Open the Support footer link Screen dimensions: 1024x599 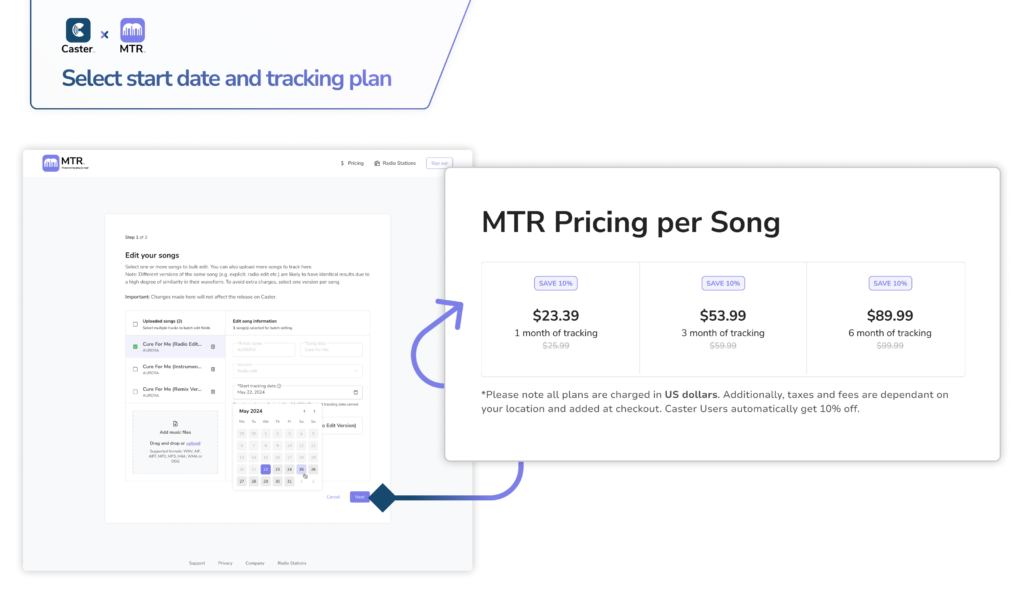pos(197,563)
